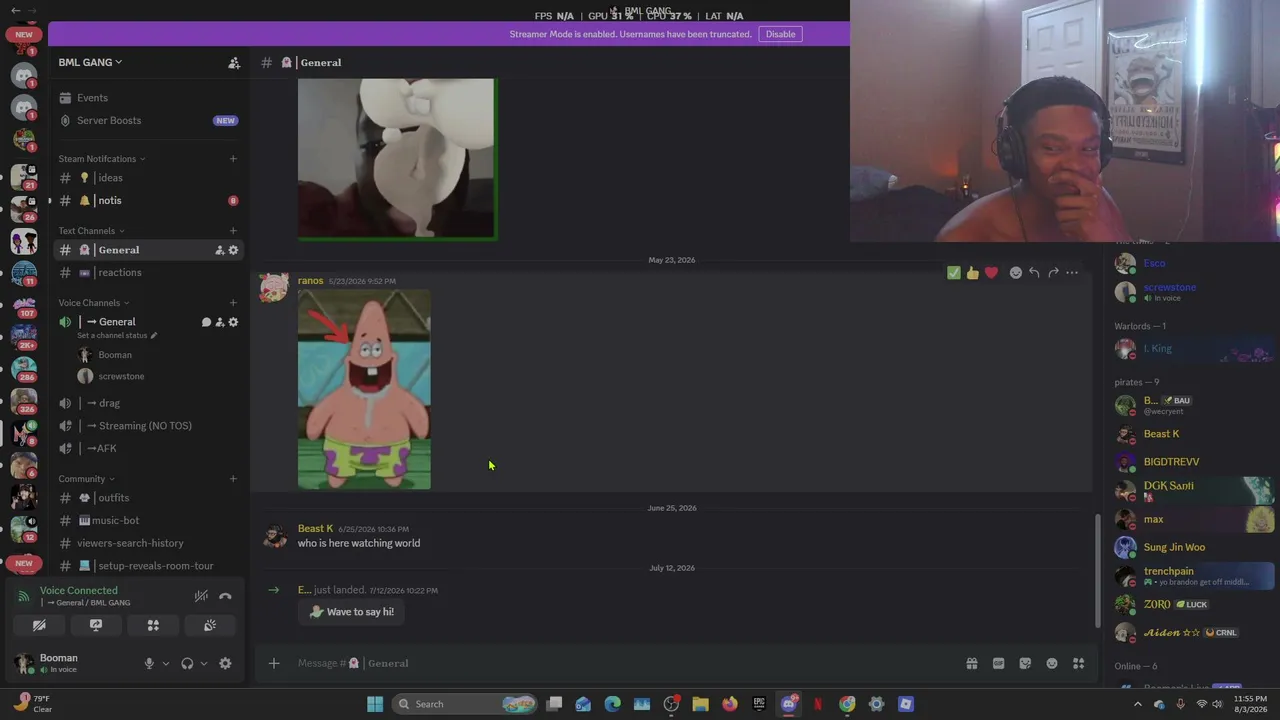Open the GIF picker
This screenshot has height=720, width=1280.
click(x=998, y=663)
